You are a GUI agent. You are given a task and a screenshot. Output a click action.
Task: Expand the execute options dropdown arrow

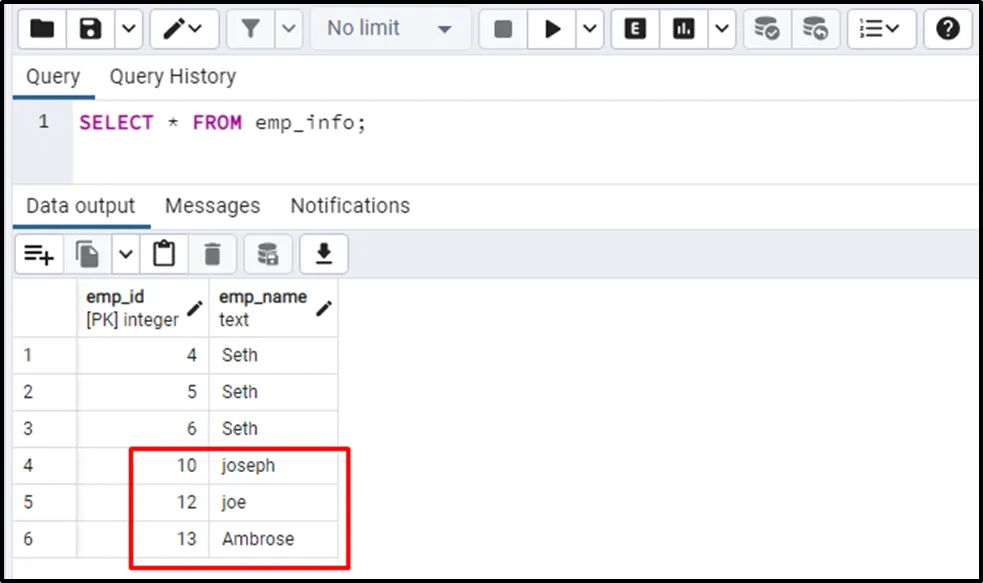[590, 29]
